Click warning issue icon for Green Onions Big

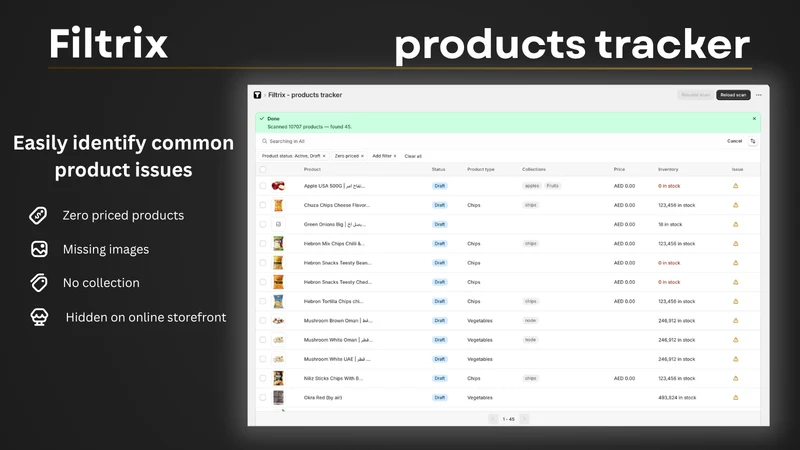pos(736,224)
